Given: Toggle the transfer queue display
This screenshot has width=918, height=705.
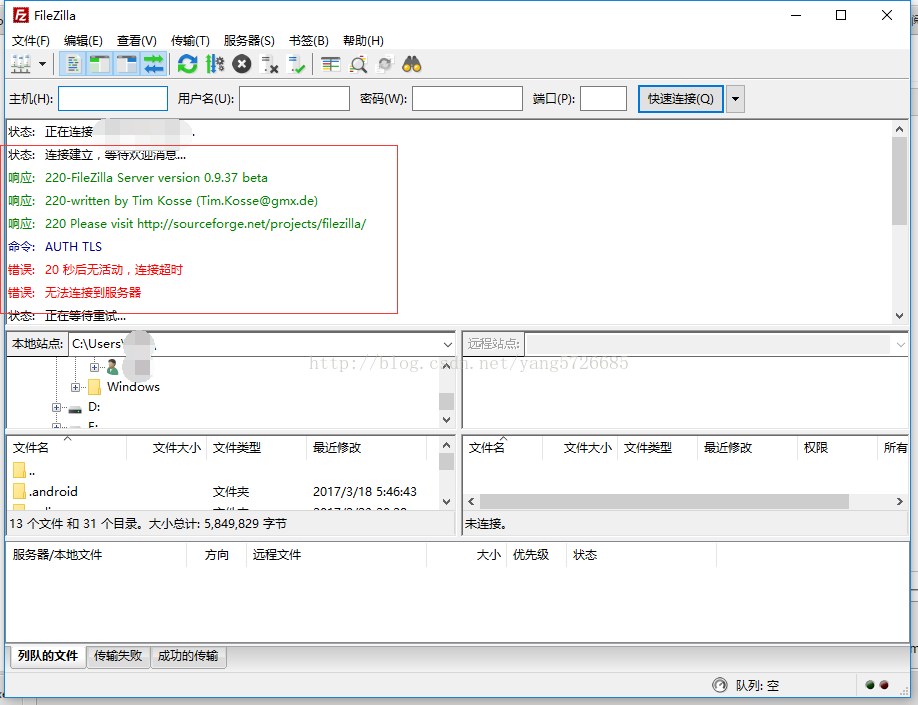Looking at the screenshot, I should [154, 64].
